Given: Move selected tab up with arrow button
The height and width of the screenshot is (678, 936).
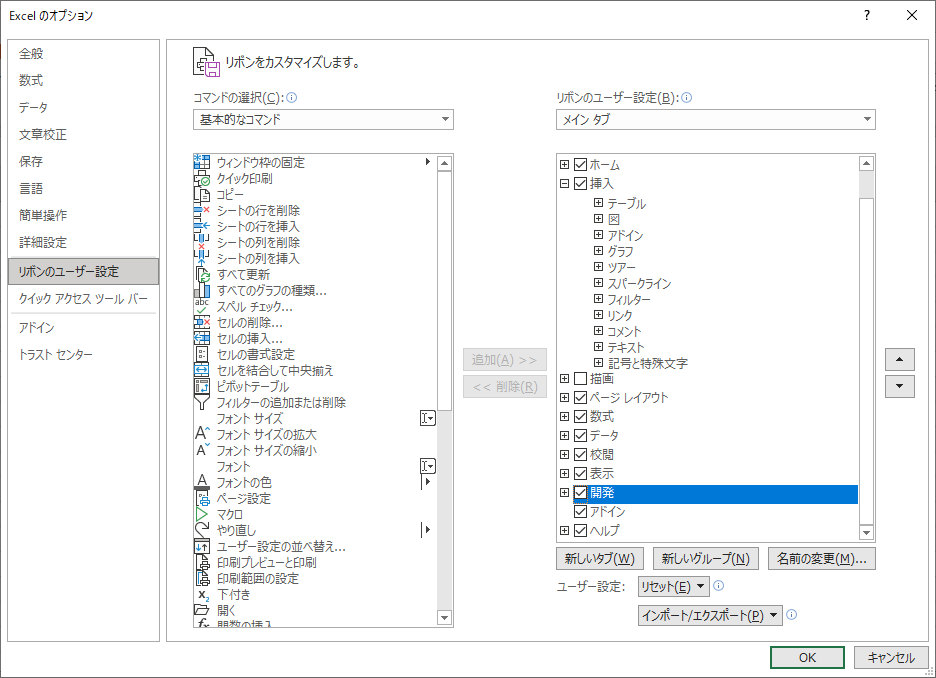Looking at the screenshot, I should (900, 359).
